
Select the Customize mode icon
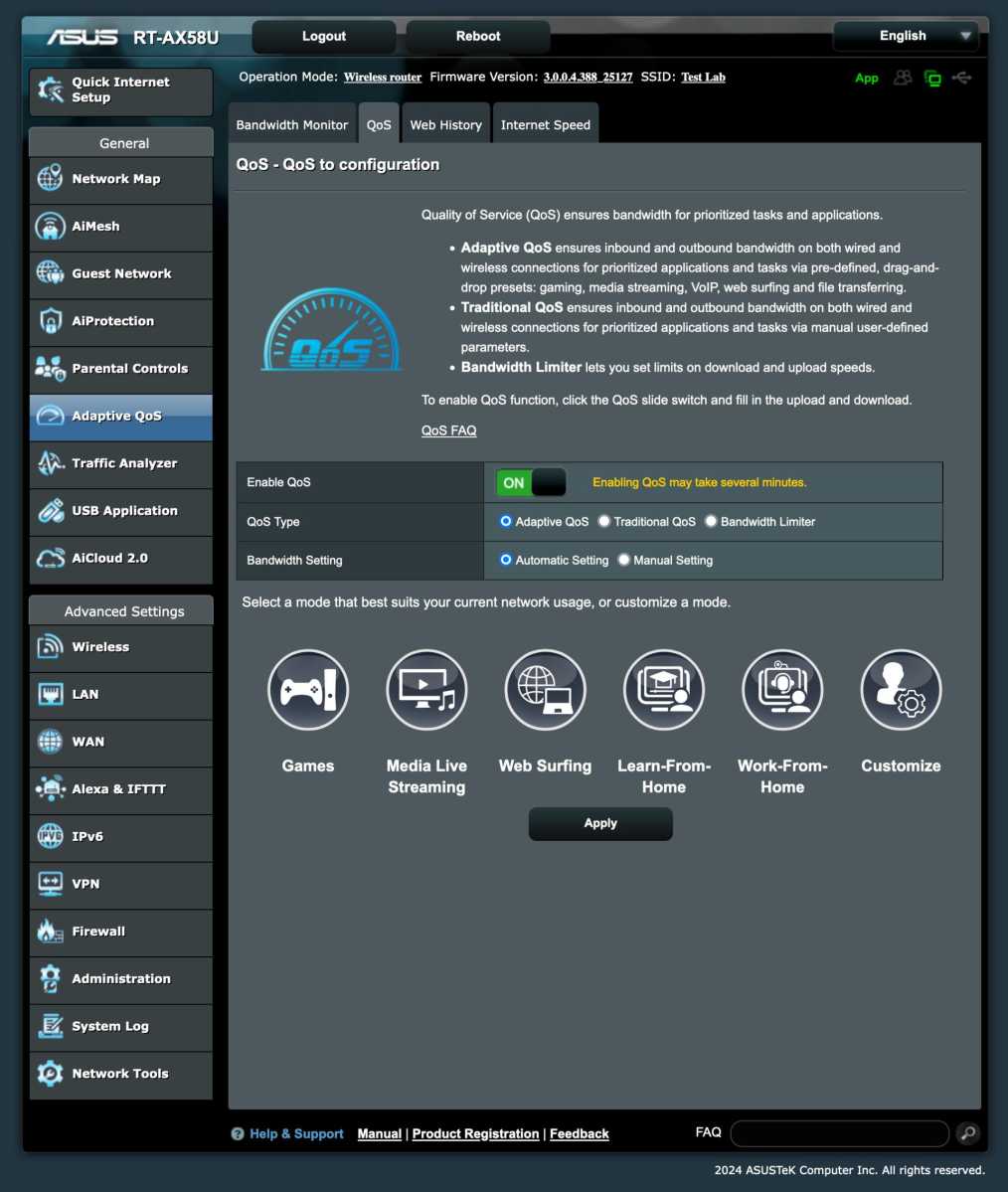pyautogui.click(x=901, y=690)
